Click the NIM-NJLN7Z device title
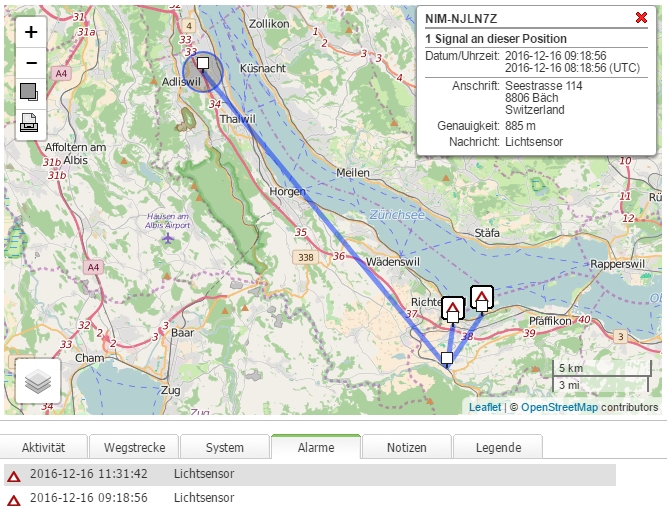The width and height of the screenshot is (667, 525). click(x=461, y=19)
